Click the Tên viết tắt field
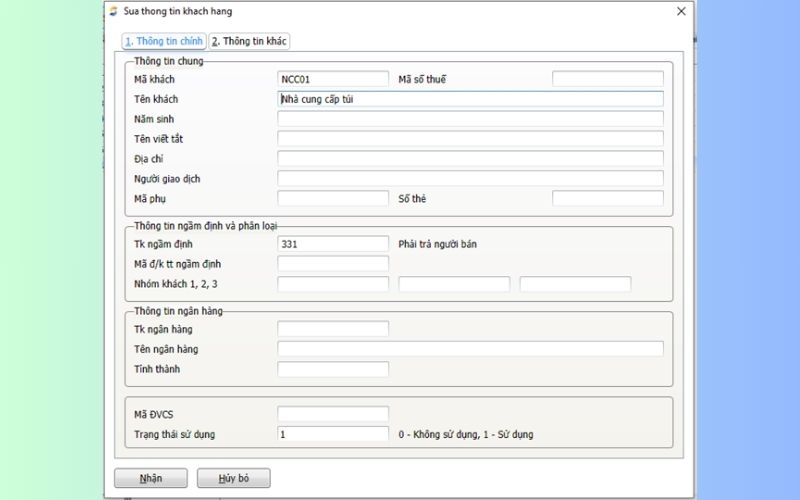 click(x=470, y=139)
